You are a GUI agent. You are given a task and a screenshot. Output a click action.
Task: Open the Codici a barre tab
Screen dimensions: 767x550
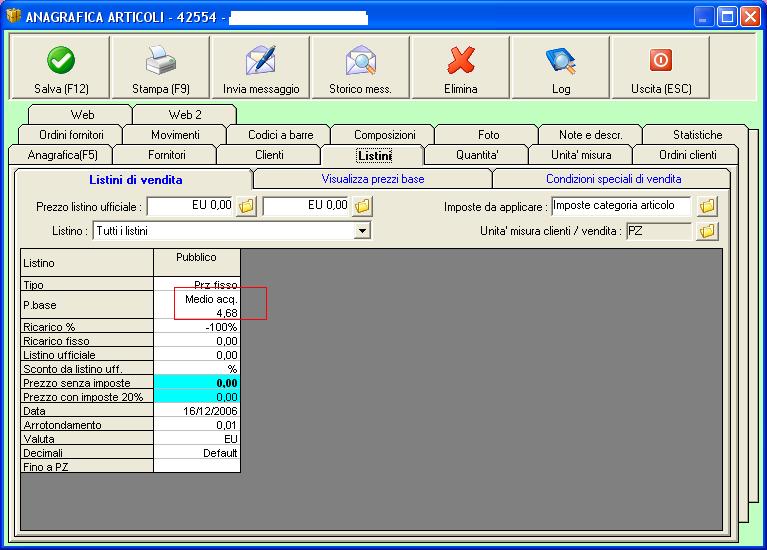pos(280,135)
